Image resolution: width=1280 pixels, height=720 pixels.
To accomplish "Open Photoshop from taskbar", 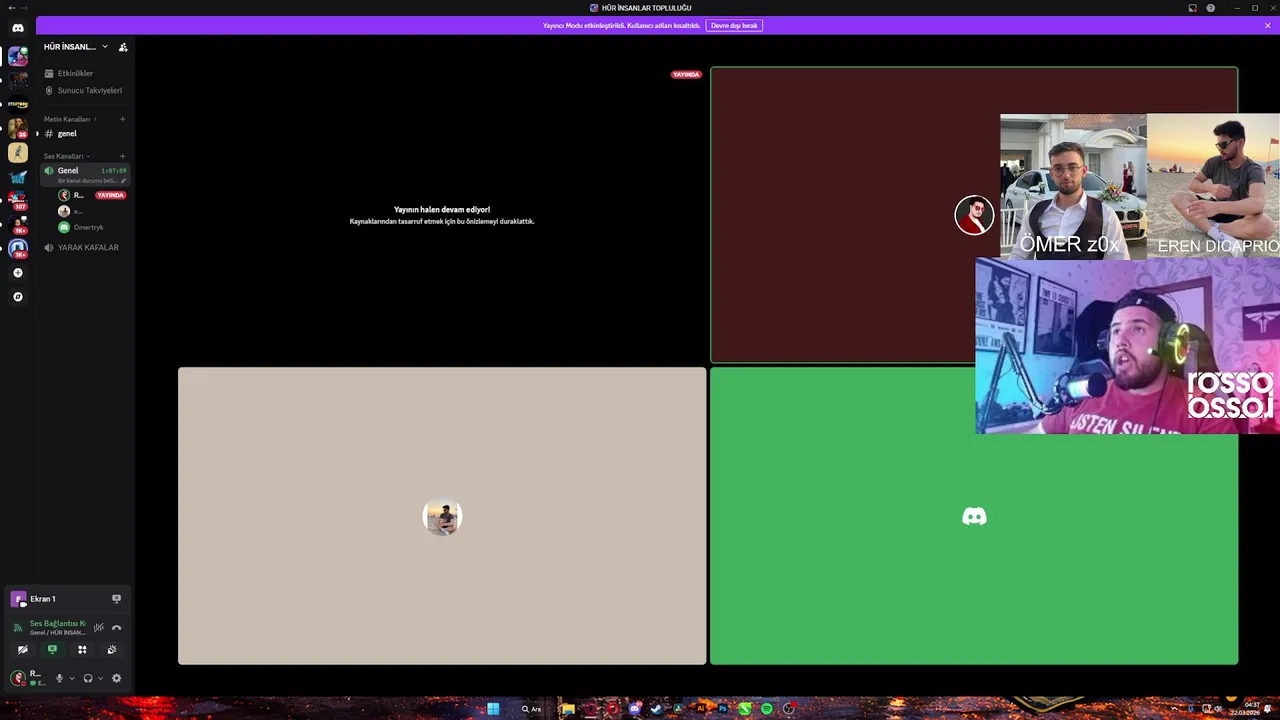I will point(723,709).
